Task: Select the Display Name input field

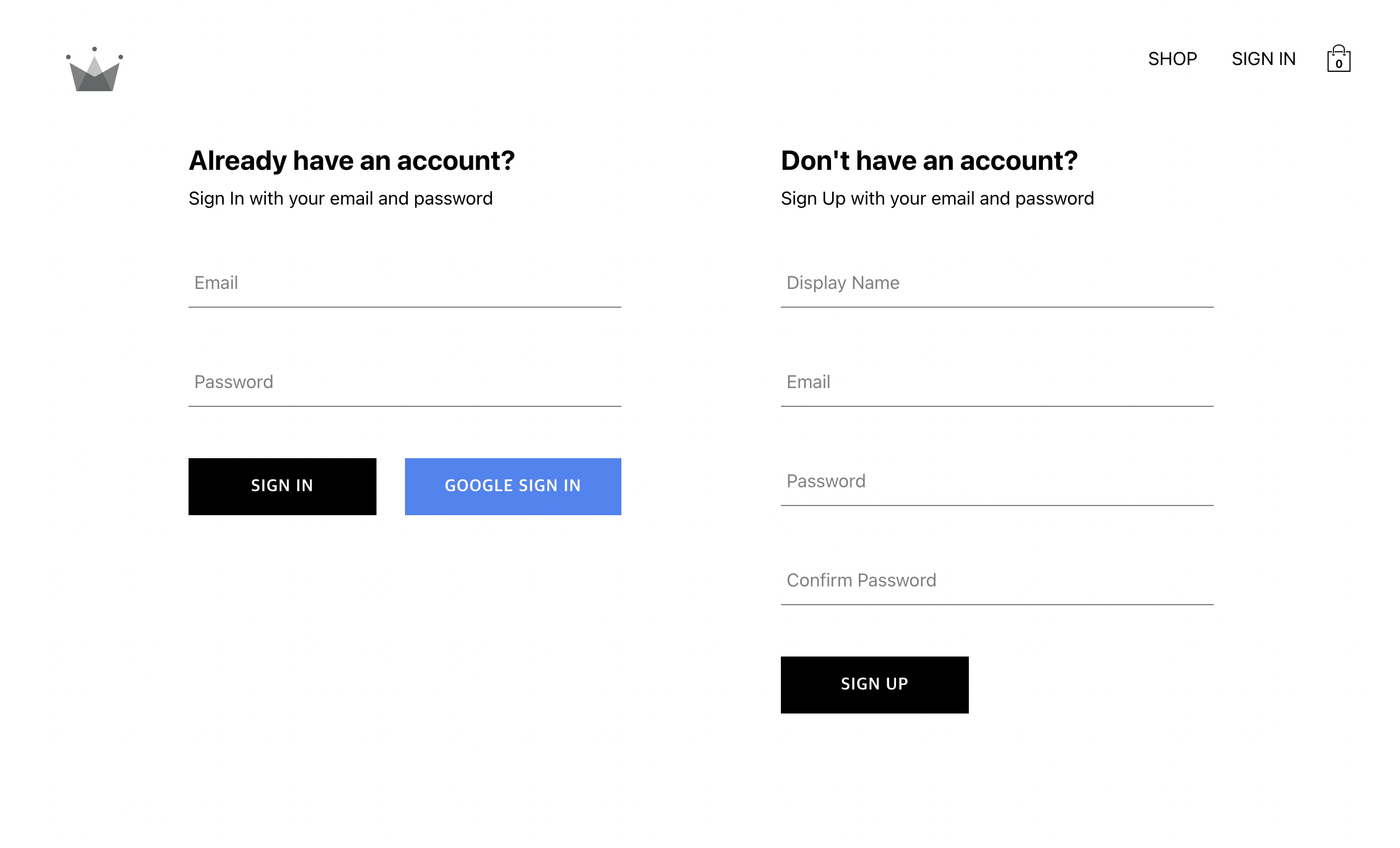Action: point(997,283)
